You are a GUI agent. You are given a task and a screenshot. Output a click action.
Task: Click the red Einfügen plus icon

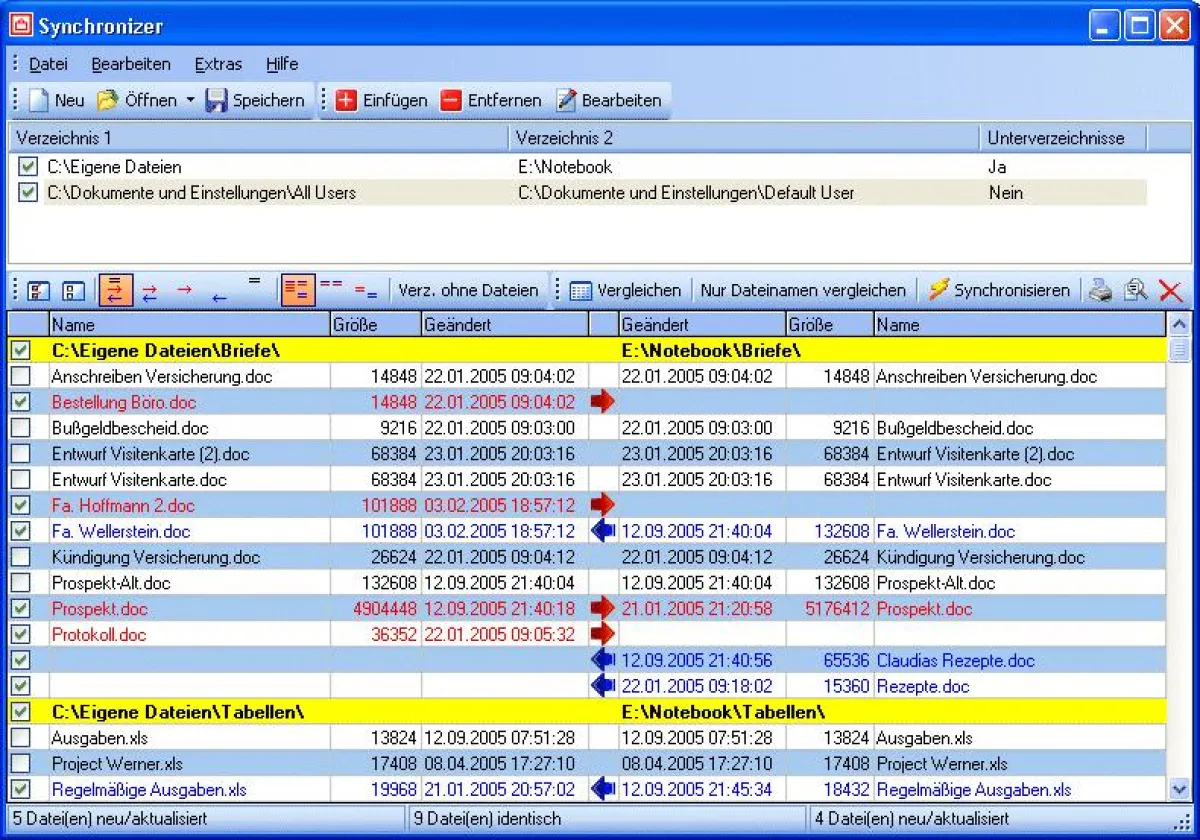[346, 100]
